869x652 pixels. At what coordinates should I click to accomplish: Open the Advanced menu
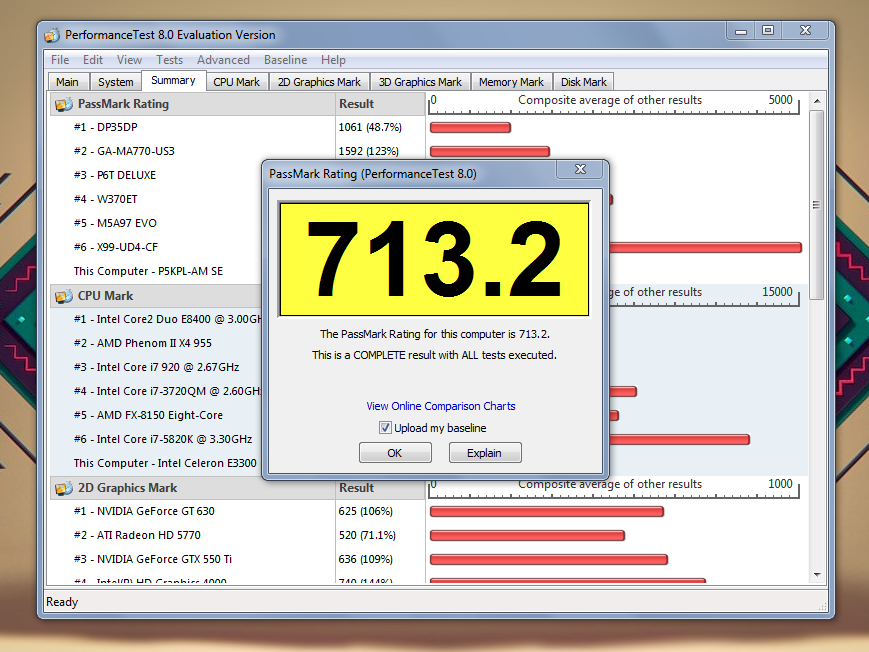pyautogui.click(x=223, y=60)
